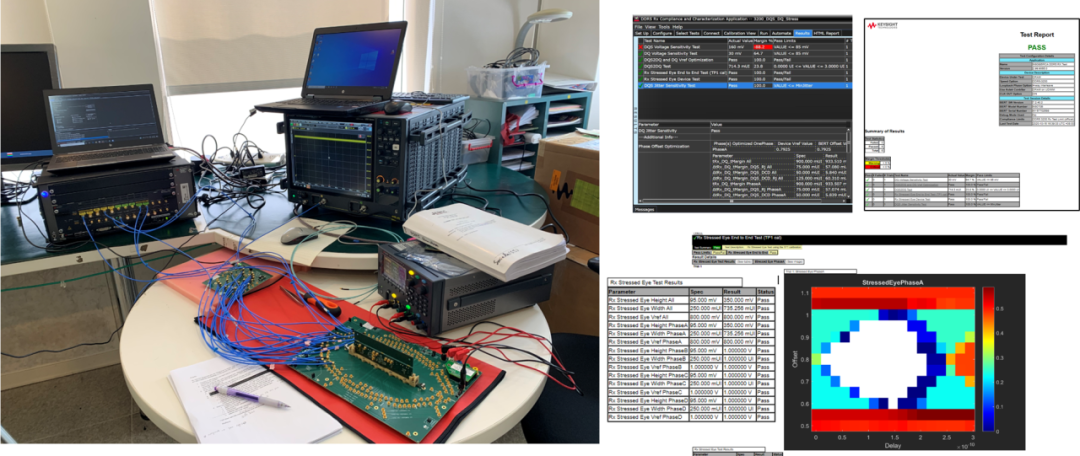The width and height of the screenshot is (1080, 456).
Task: Click the parameter panel vertical scrollbar
Action: click(848, 163)
